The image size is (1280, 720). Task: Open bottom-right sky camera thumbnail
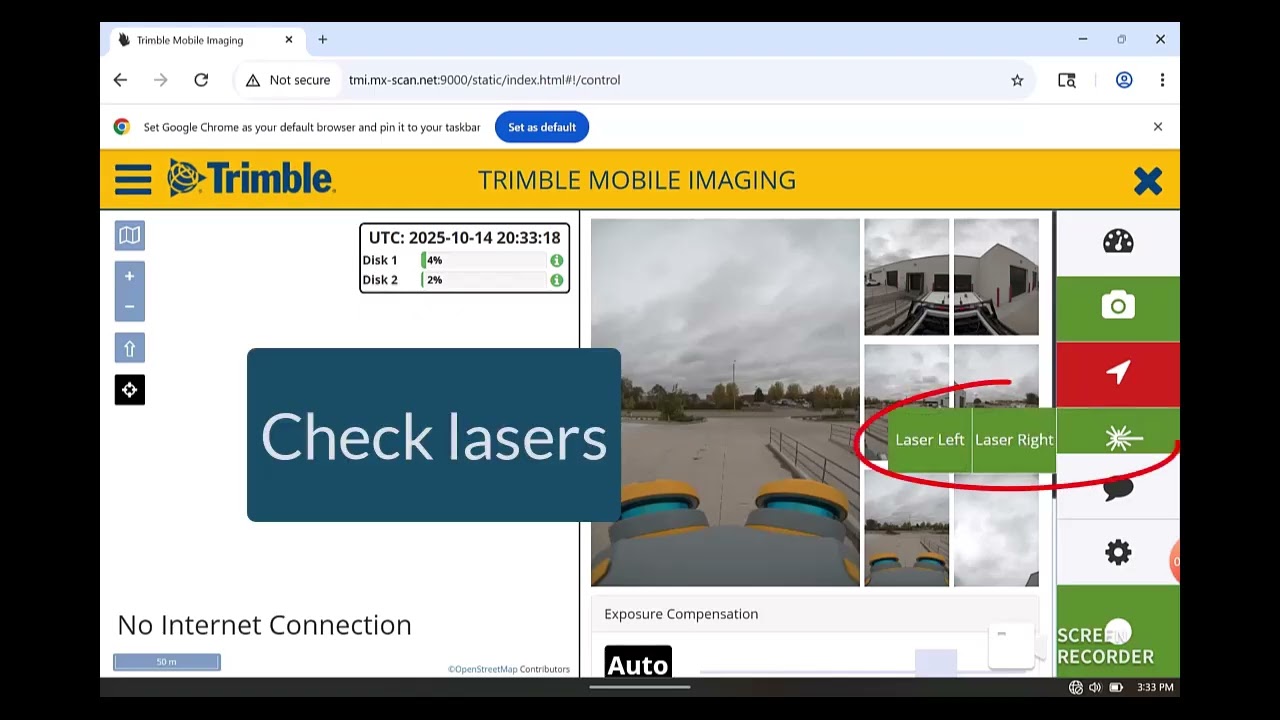pyautogui.click(x=996, y=529)
